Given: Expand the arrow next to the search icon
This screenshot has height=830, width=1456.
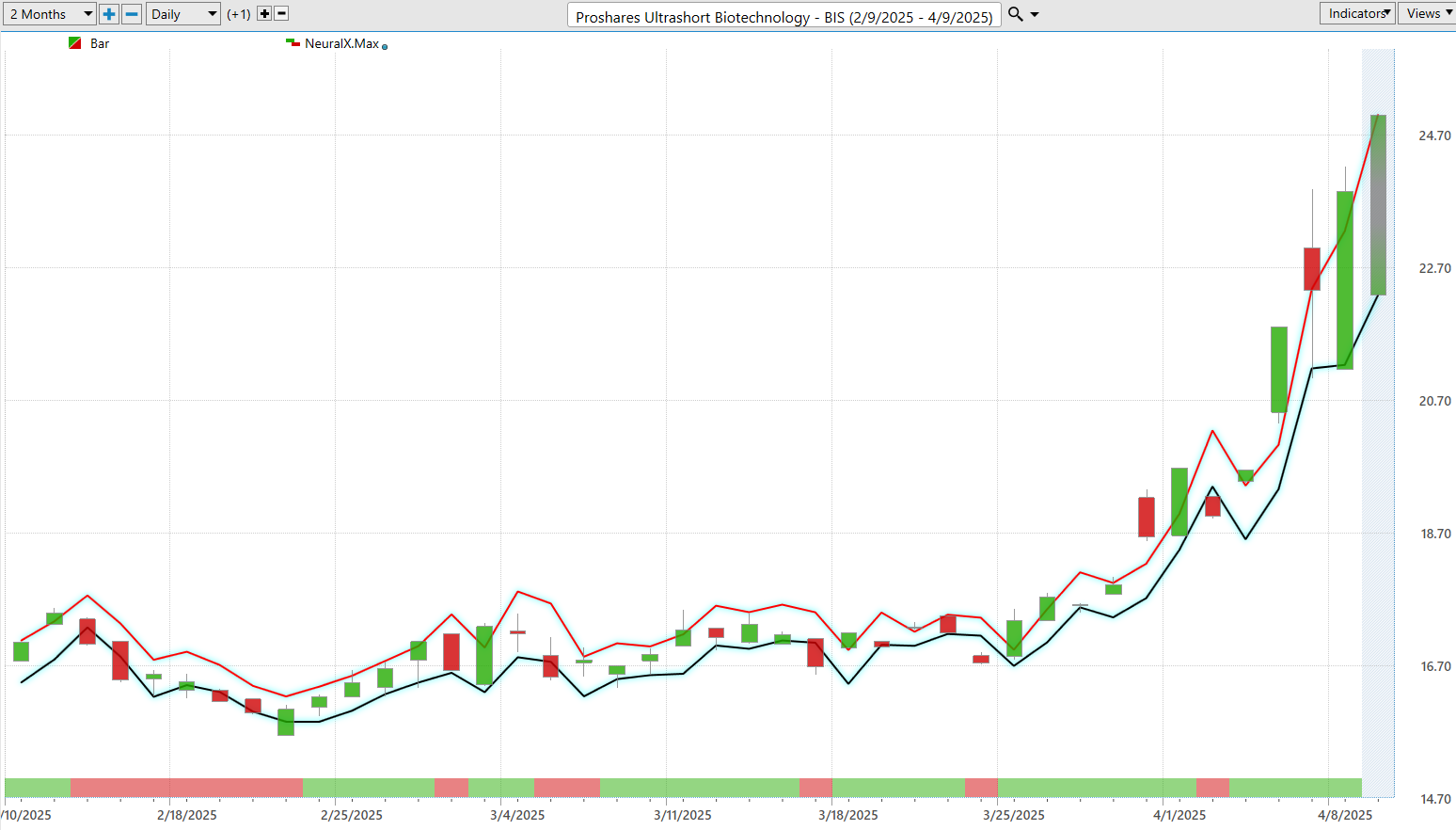Looking at the screenshot, I should 1035,14.
